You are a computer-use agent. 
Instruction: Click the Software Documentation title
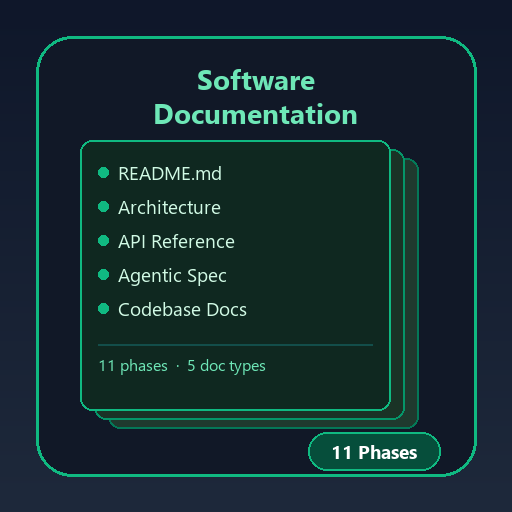click(x=256, y=98)
